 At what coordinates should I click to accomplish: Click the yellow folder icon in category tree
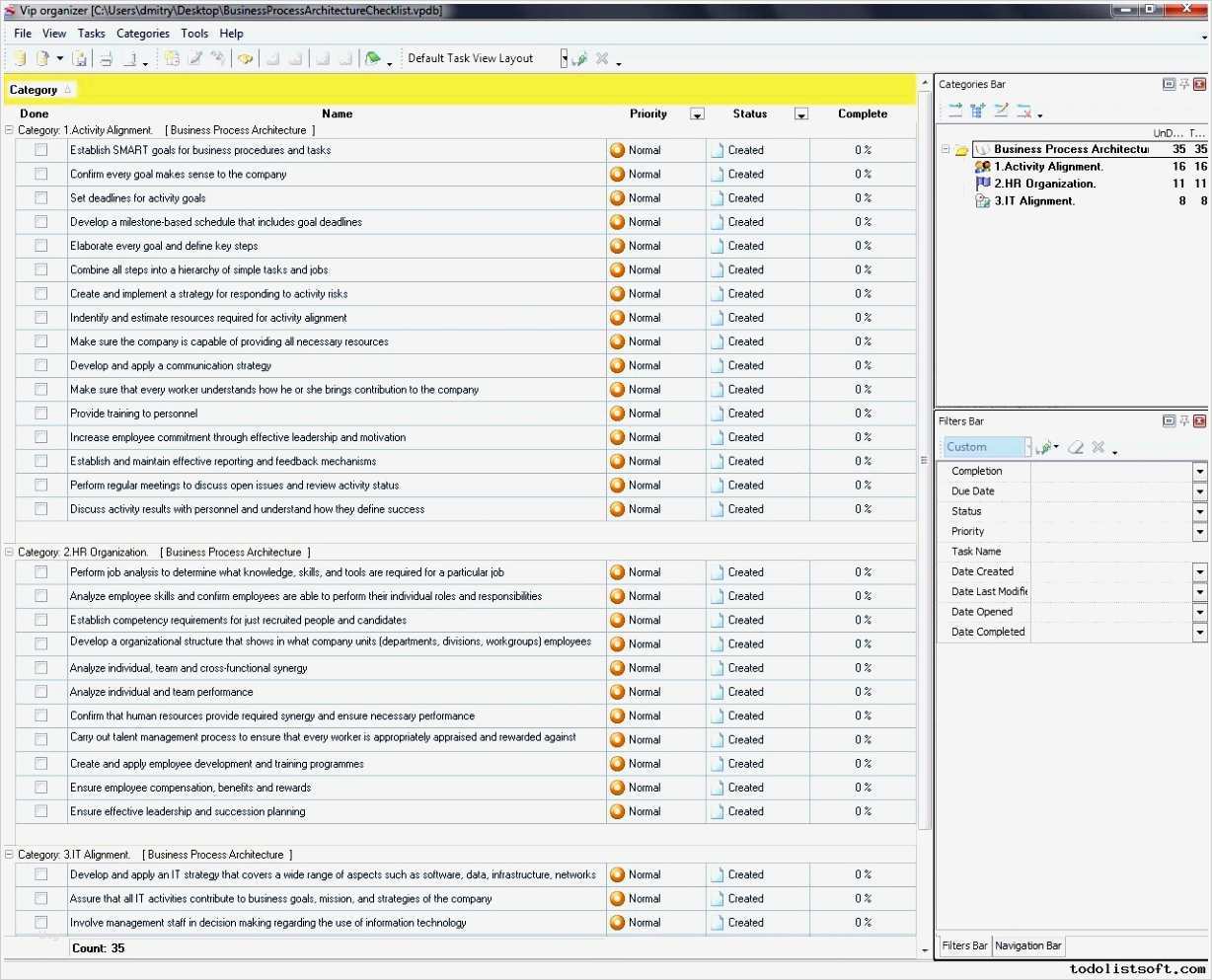[961, 150]
